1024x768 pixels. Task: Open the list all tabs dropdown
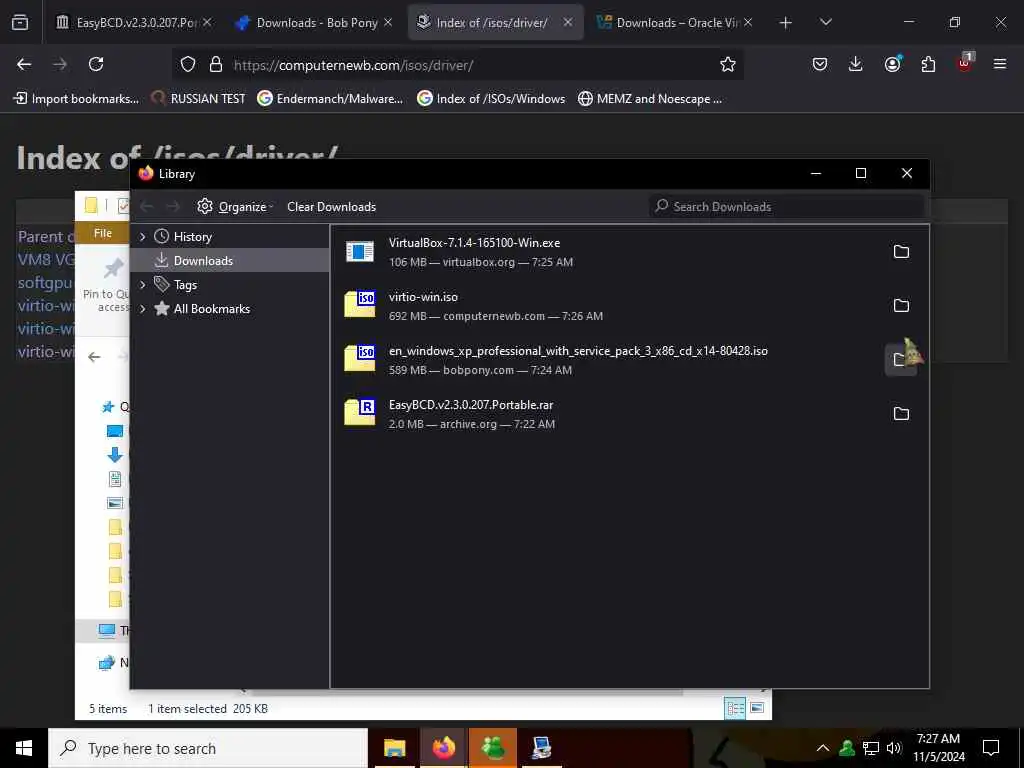pyautogui.click(x=825, y=23)
